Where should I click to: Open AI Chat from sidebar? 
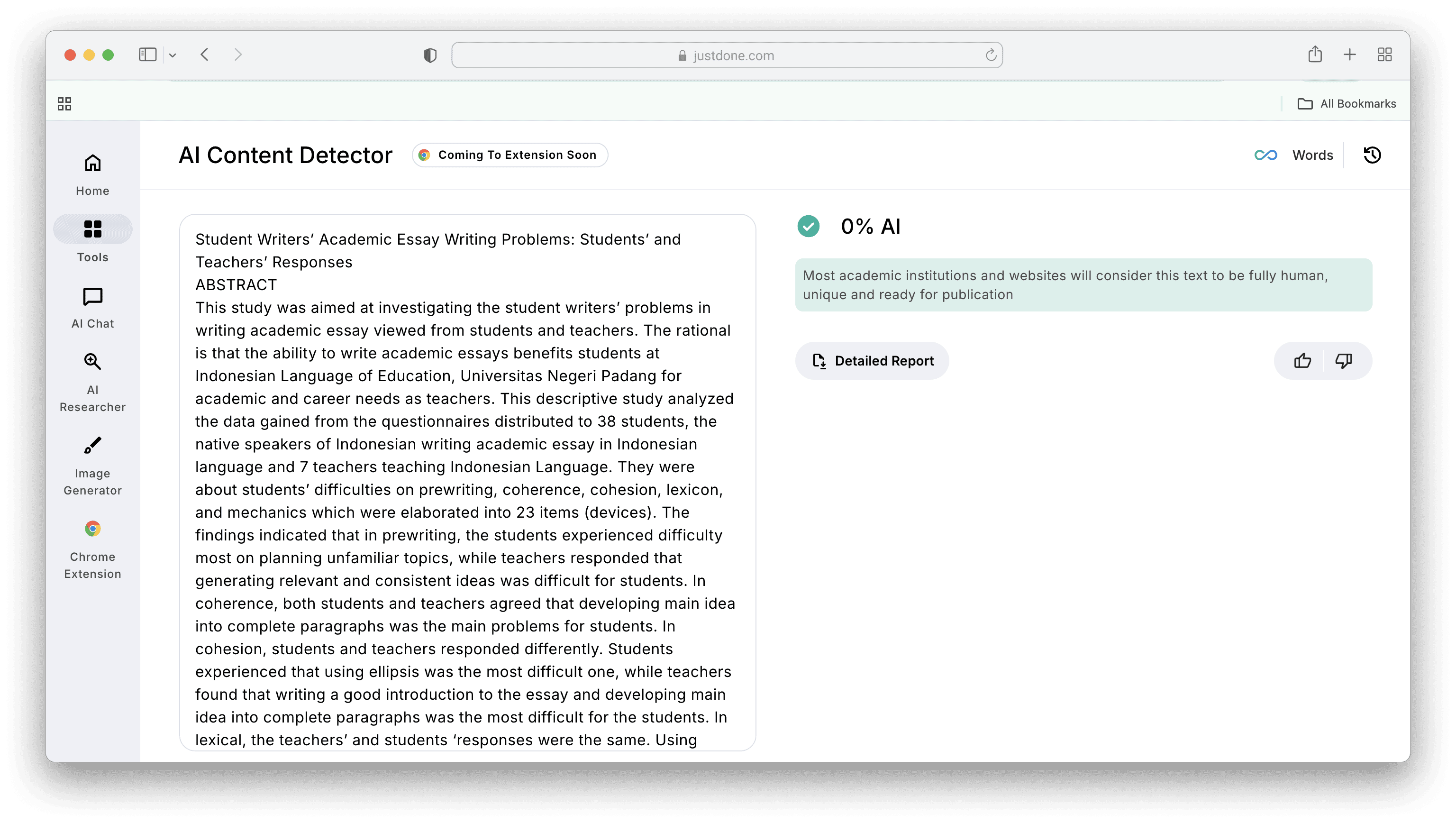point(93,308)
